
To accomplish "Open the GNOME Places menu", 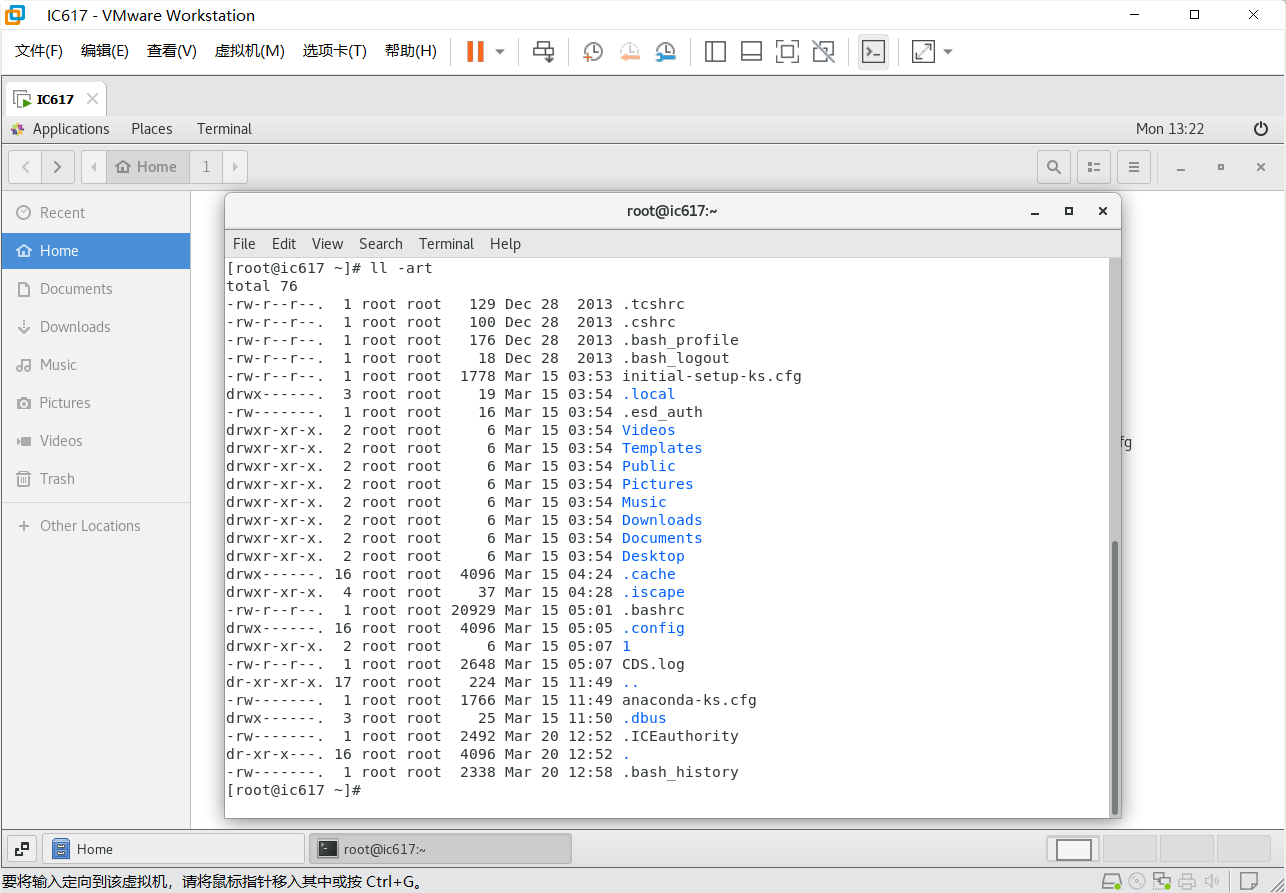I will coord(152,129).
